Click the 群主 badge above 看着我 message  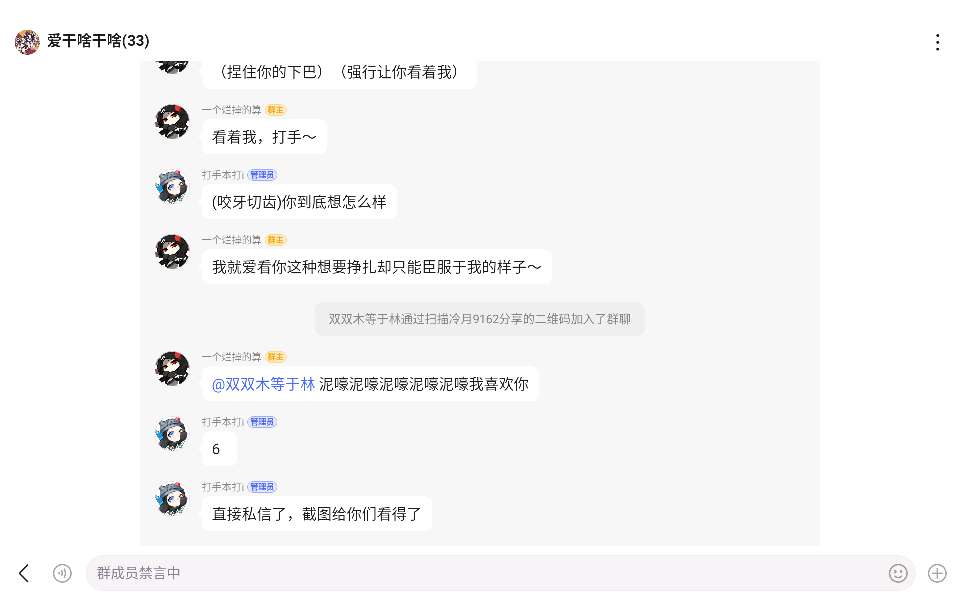[276, 110]
